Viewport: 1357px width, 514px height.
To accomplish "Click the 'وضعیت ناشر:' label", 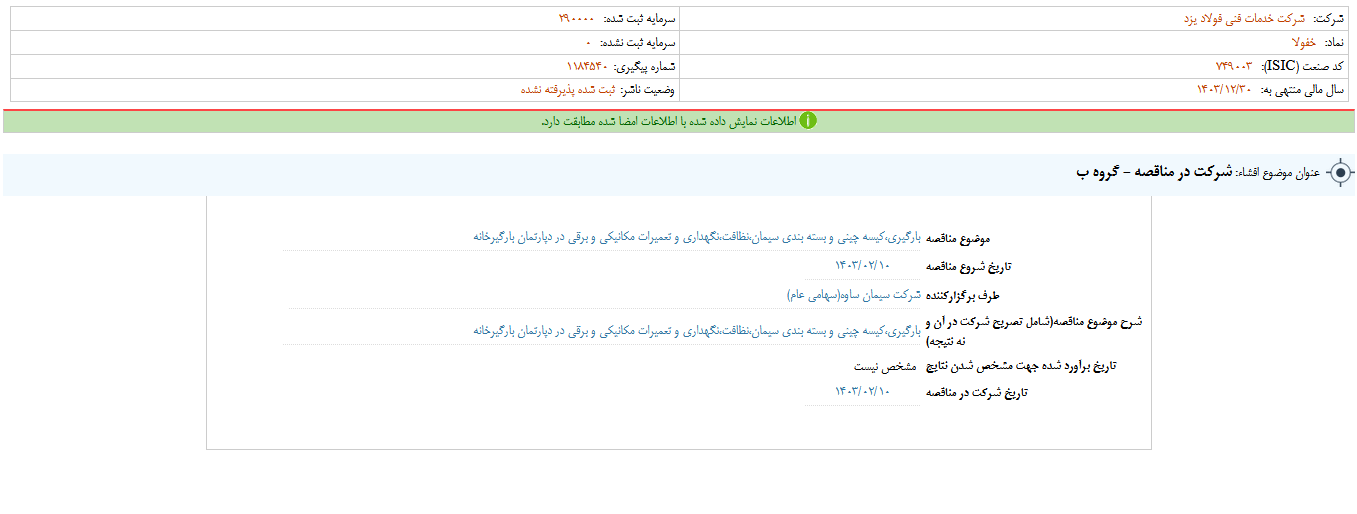I will (648, 90).
